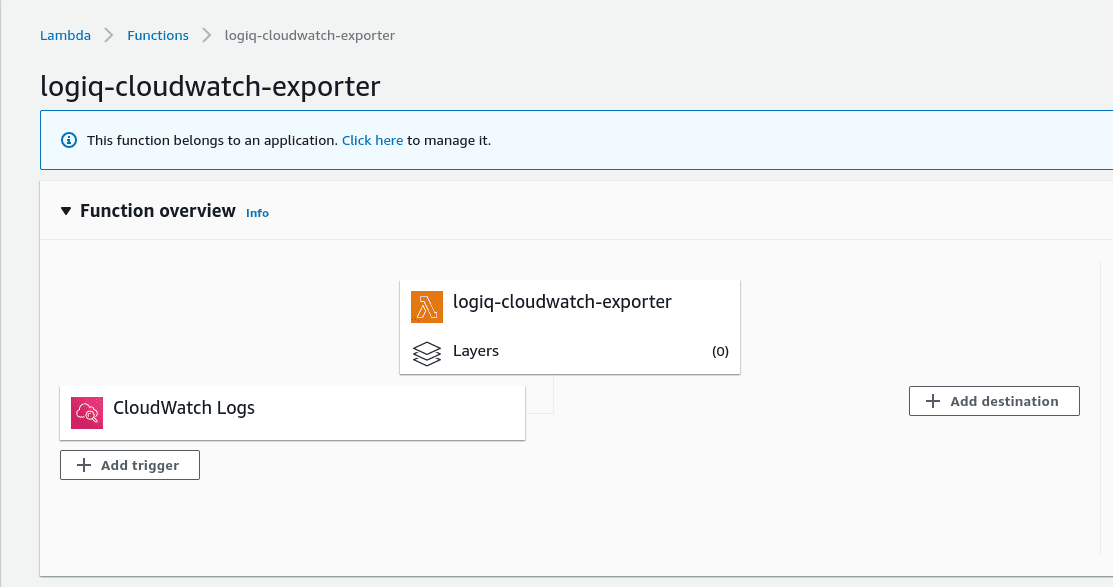Open the Layers row in function box
This screenshot has height=587, width=1113.
[x=570, y=351]
